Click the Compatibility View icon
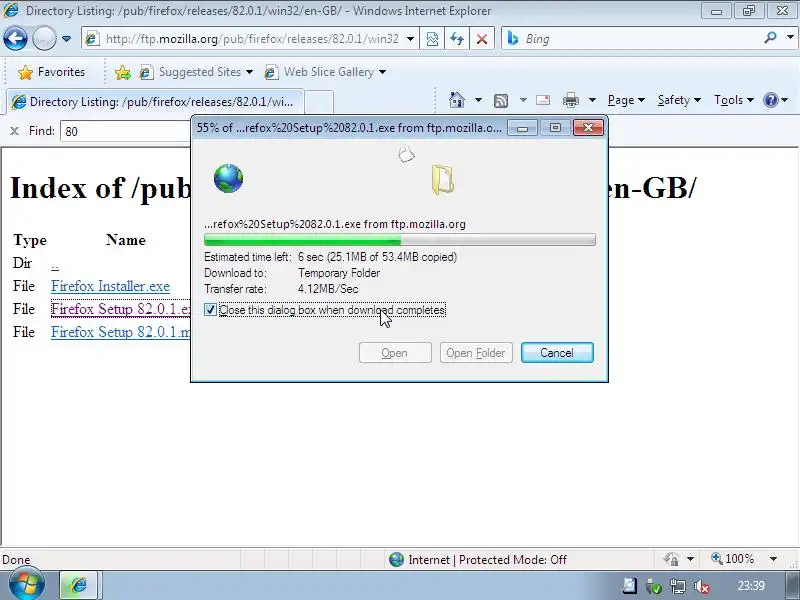Image resolution: width=800 pixels, height=600 pixels. point(432,39)
